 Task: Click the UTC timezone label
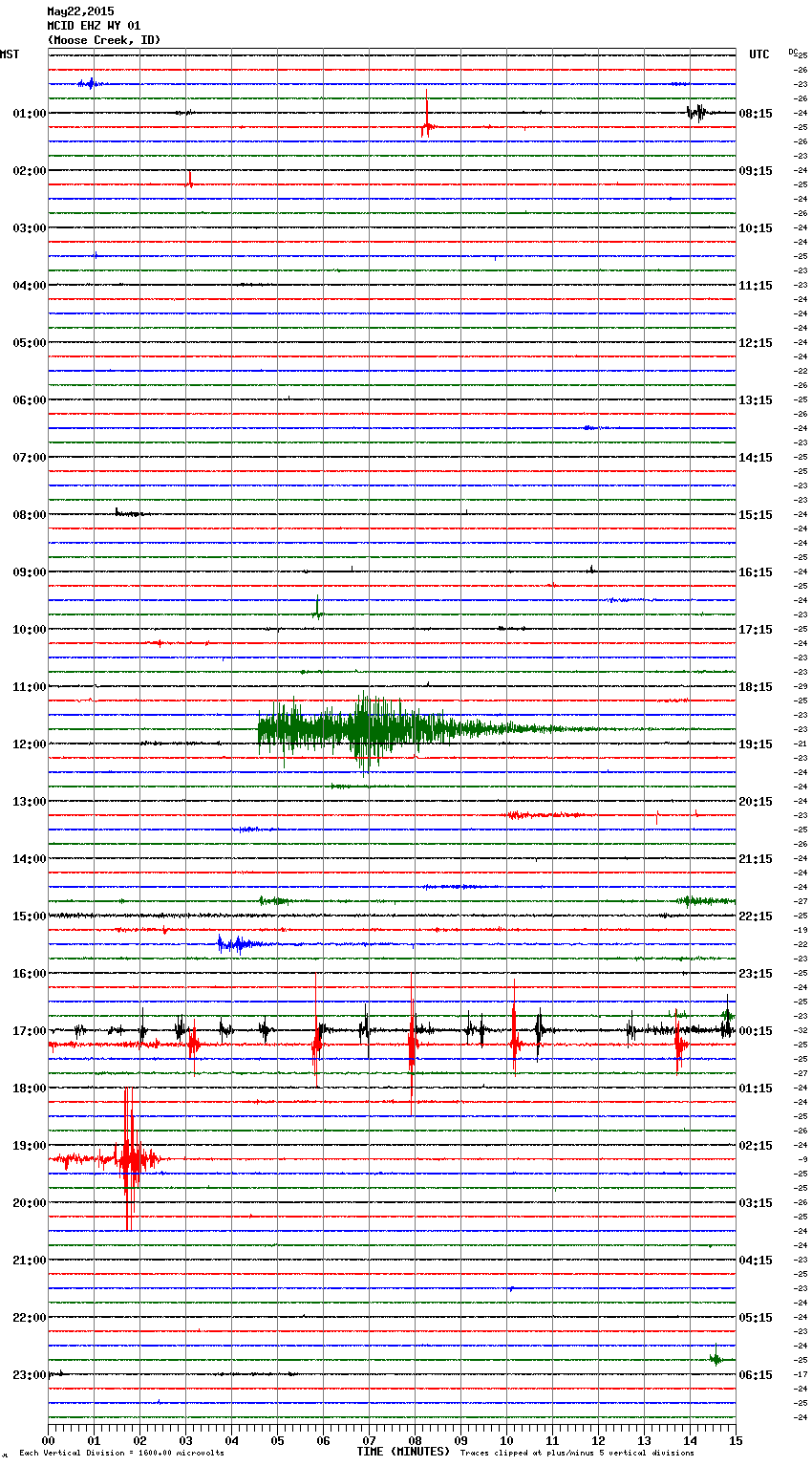(x=759, y=54)
